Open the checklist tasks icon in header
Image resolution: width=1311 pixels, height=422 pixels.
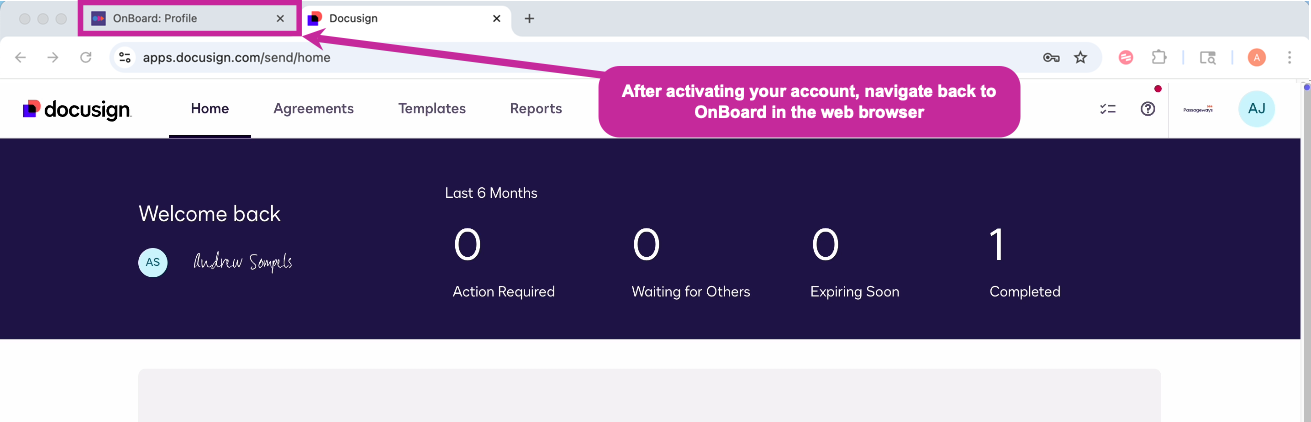(x=1107, y=109)
